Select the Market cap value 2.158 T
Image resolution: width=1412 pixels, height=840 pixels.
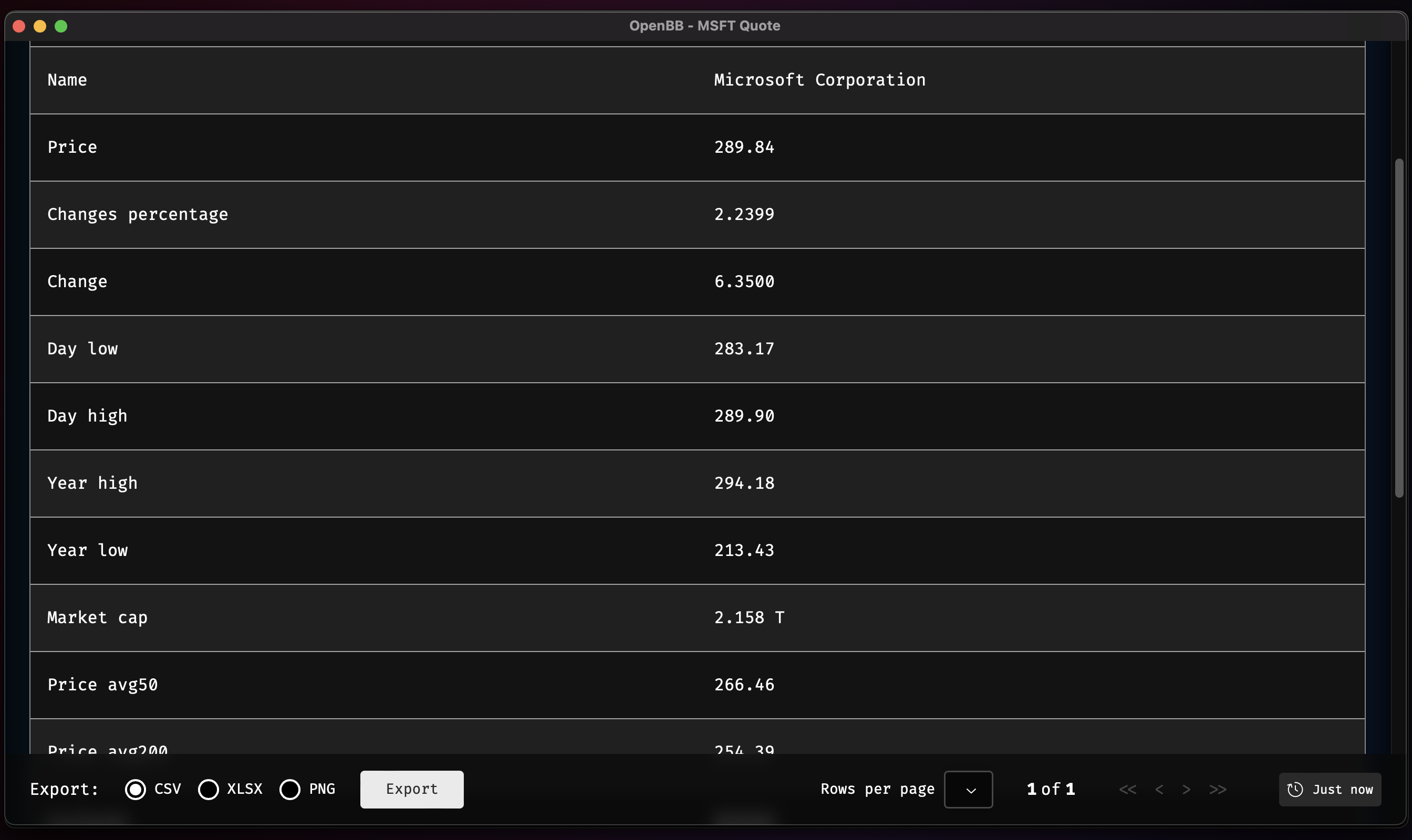coord(749,617)
